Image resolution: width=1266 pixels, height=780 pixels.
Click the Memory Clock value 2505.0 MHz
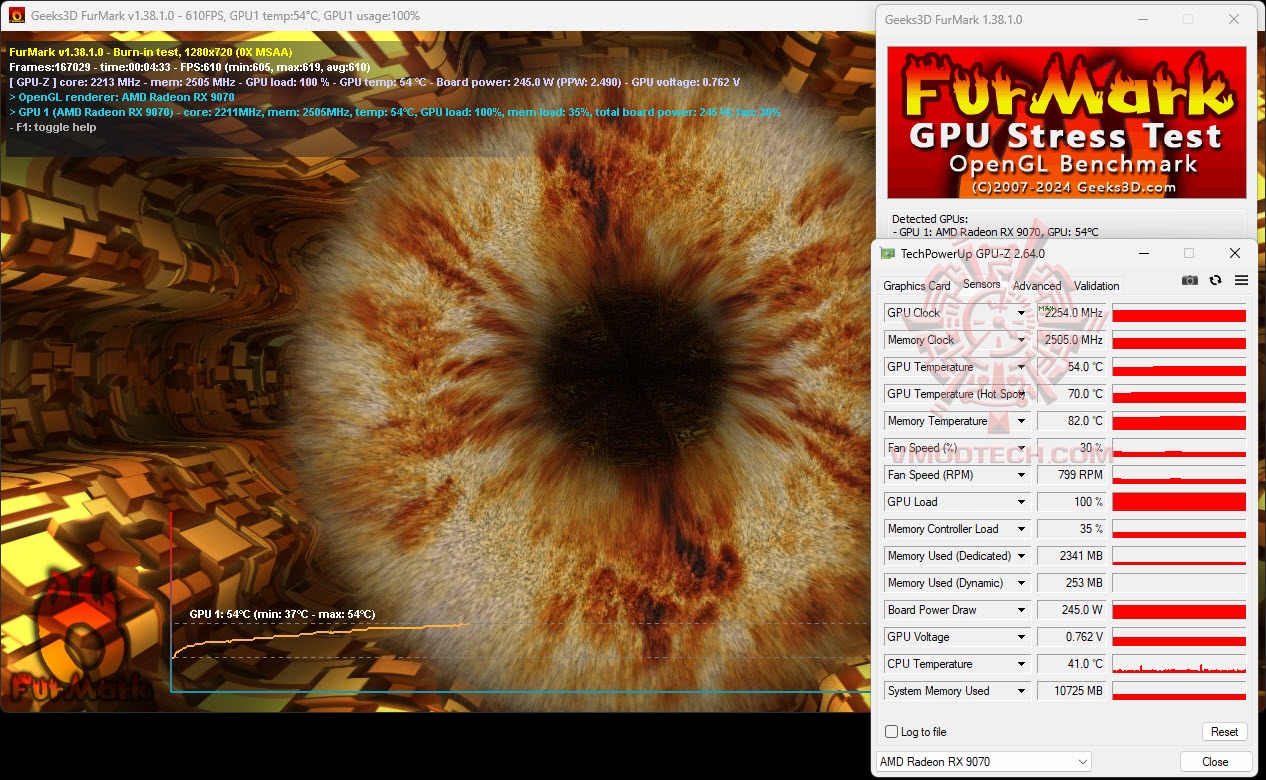point(1071,340)
